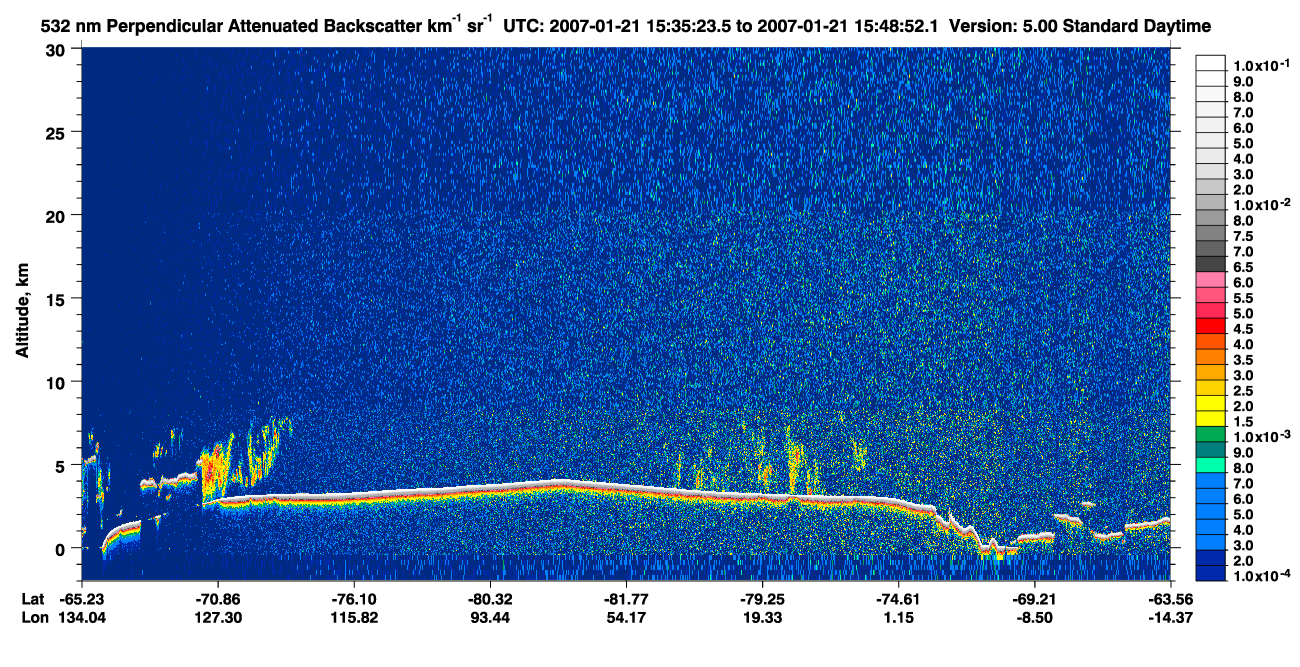Click latitude value '-80.32'
This screenshot has width=1300, height=667.
(490, 599)
